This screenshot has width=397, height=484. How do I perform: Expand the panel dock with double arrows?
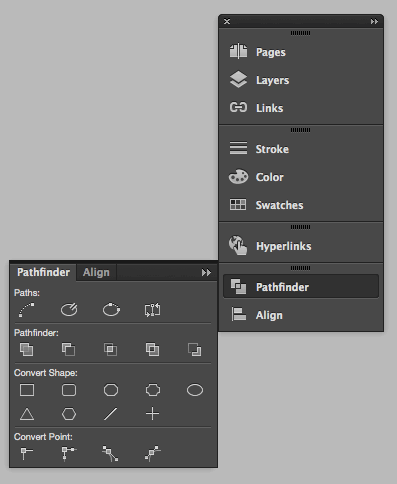tap(374, 22)
